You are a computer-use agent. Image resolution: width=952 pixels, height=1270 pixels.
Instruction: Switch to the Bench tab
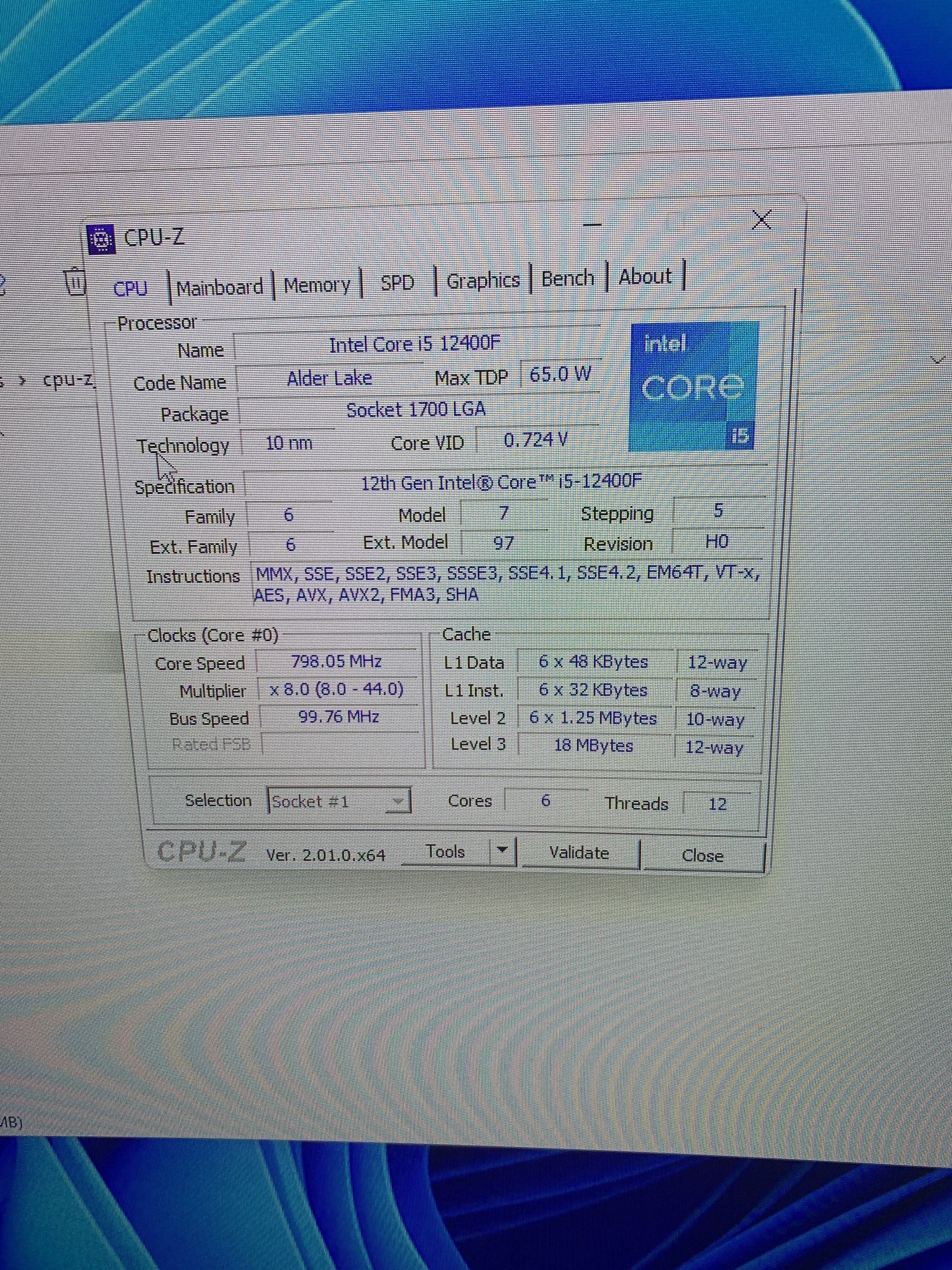tap(568, 278)
